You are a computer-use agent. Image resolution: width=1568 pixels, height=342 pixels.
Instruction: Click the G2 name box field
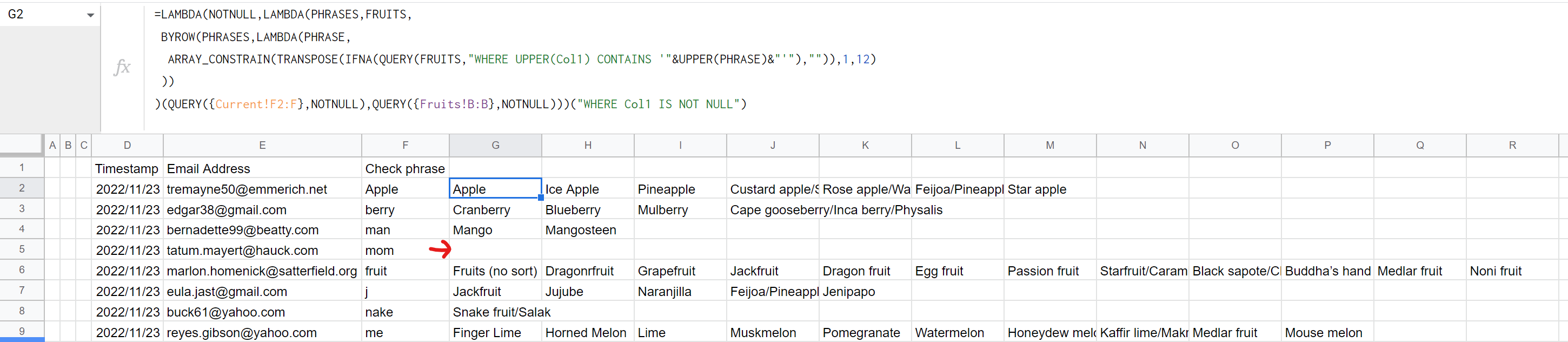(43, 15)
